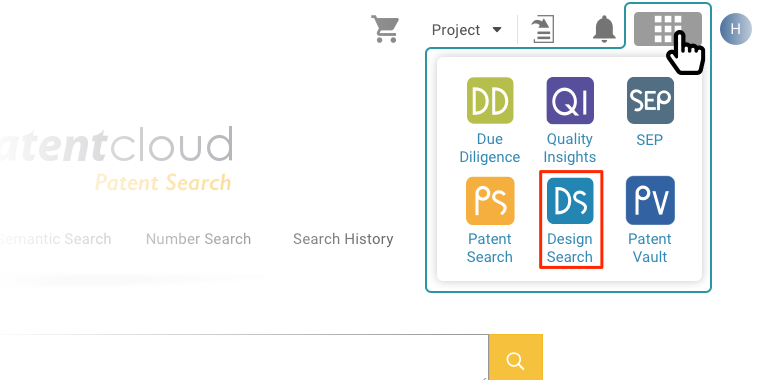Image resolution: width=758 pixels, height=380 pixels.
Task: Open the user avatar H
Action: click(x=735, y=29)
